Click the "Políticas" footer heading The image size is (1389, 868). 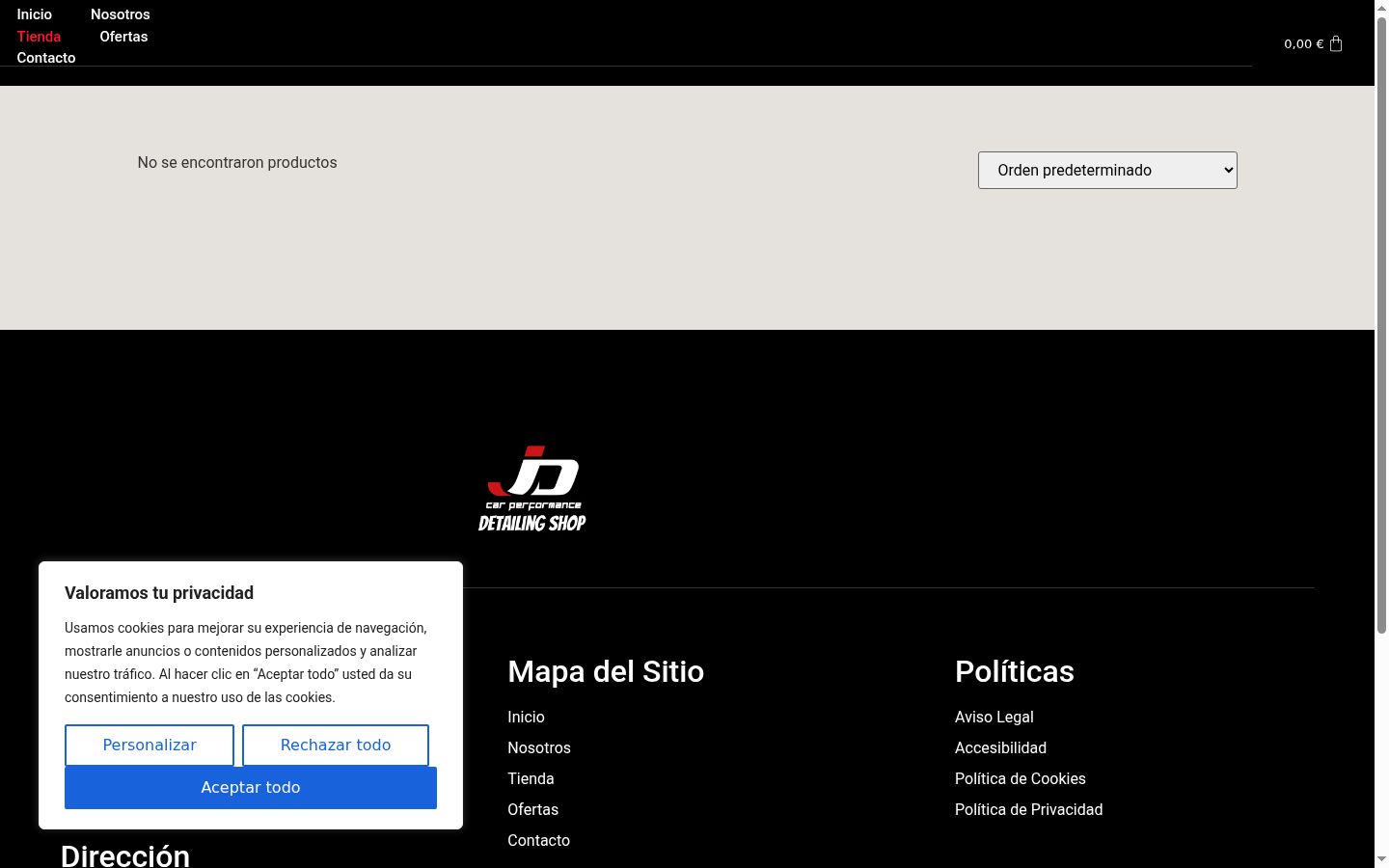1014,671
